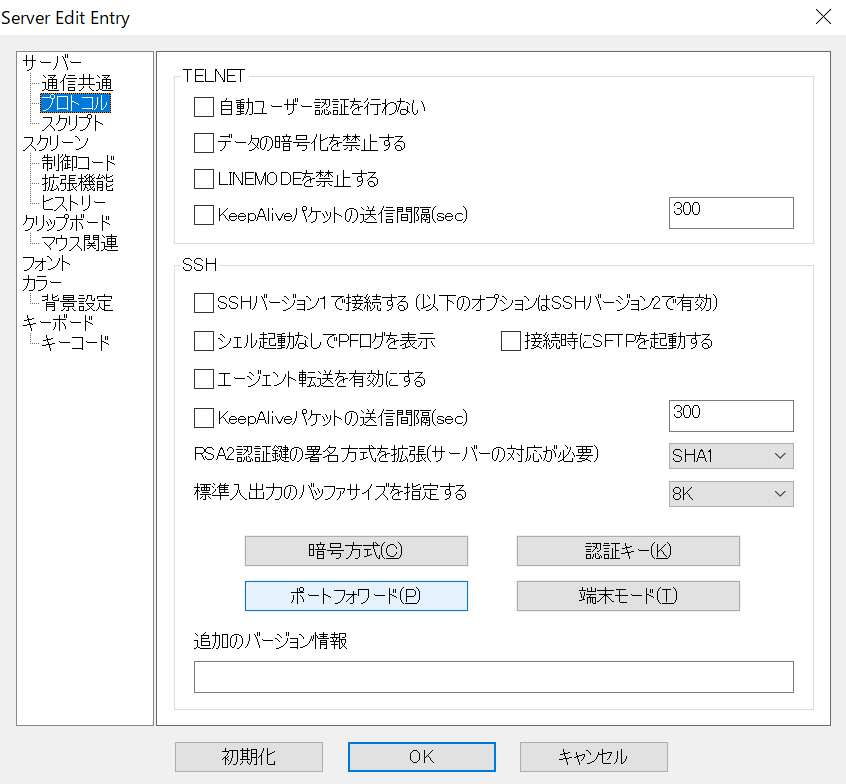Enable SSHバージョン1で接続する
The image size is (846, 784).
[x=203, y=304]
